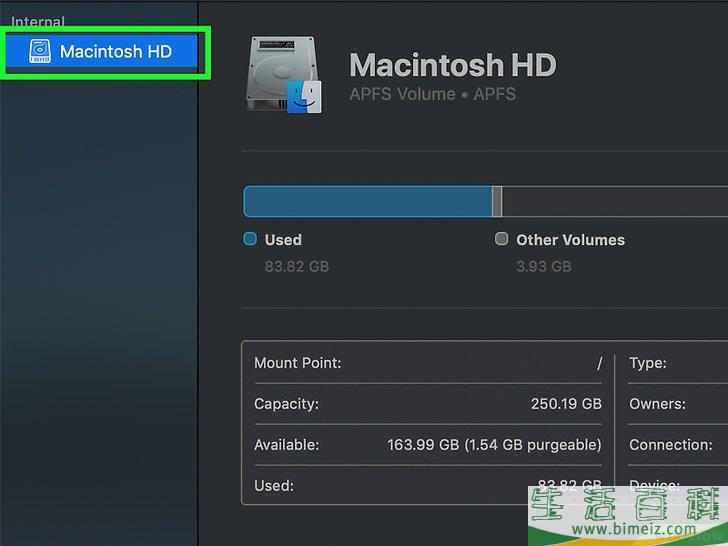Click the Used row label in table
The image size is (728, 546).
(x=274, y=486)
